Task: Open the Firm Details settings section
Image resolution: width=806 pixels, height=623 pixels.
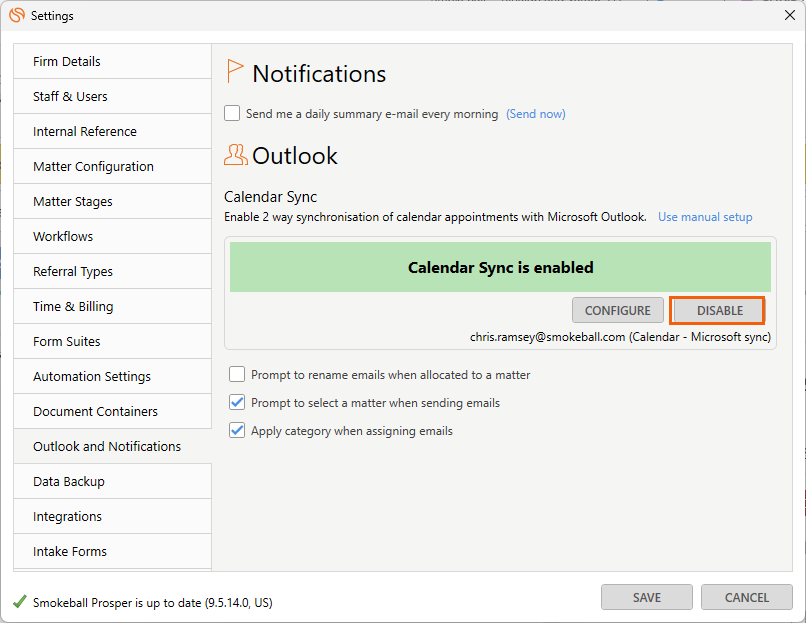Action: coord(113,61)
